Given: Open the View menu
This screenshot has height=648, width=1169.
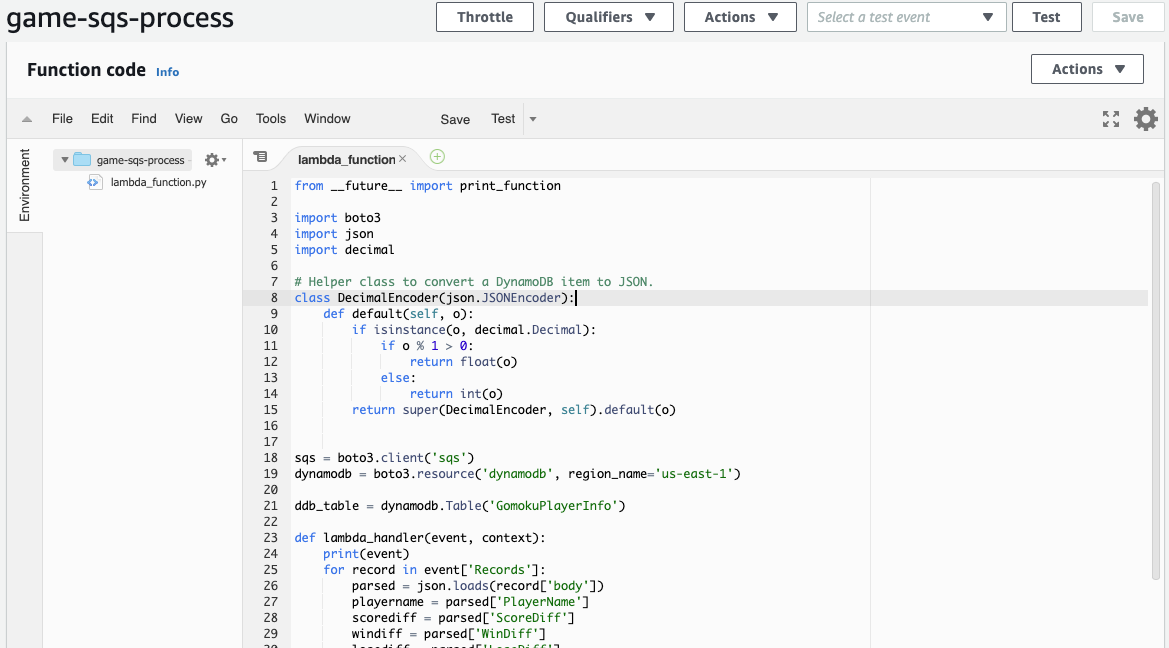Looking at the screenshot, I should tap(189, 119).
